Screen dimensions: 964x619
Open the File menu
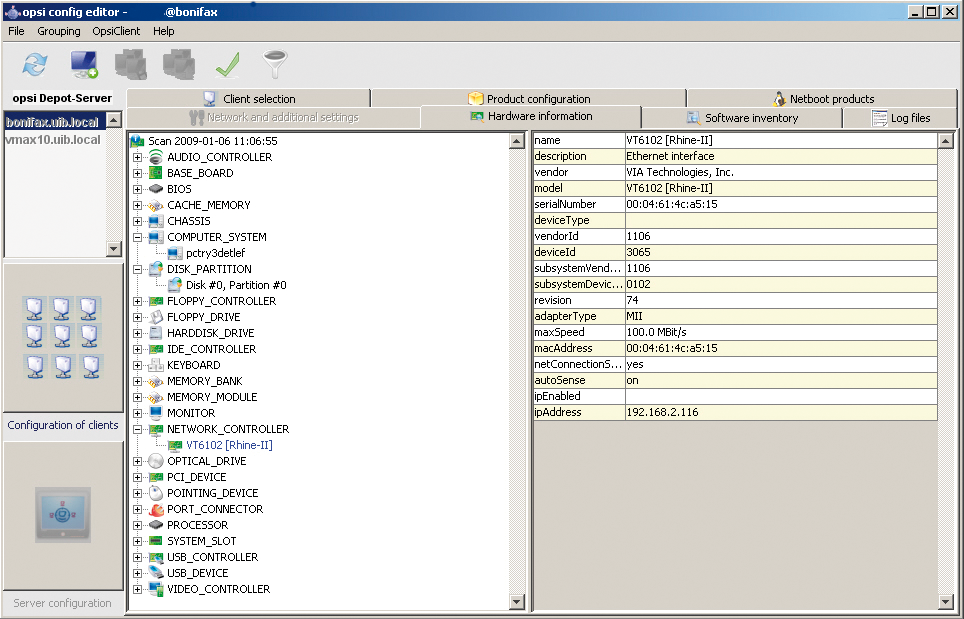tap(16, 31)
